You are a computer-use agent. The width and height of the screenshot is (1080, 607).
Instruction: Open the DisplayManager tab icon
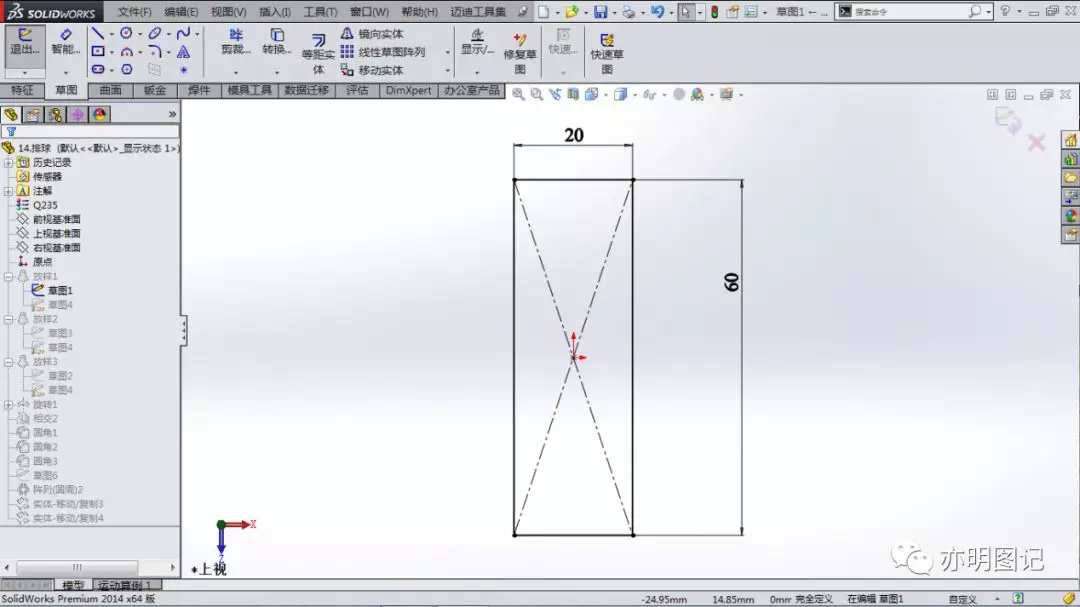pos(100,114)
